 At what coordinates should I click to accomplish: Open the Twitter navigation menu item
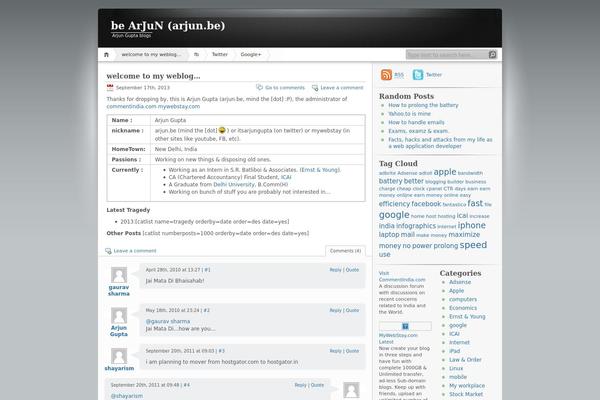220,54
